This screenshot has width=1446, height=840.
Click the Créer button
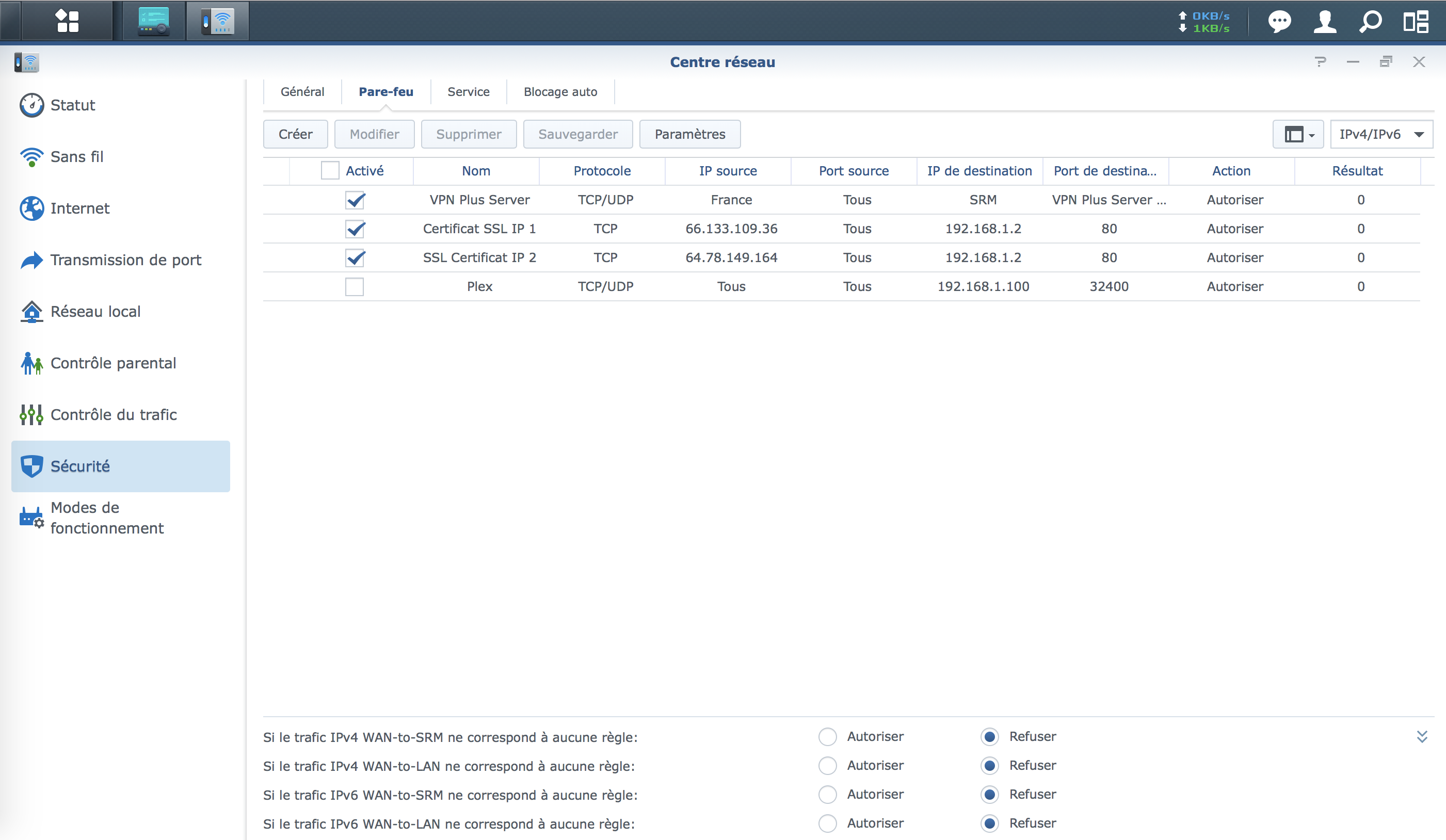[x=296, y=134]
